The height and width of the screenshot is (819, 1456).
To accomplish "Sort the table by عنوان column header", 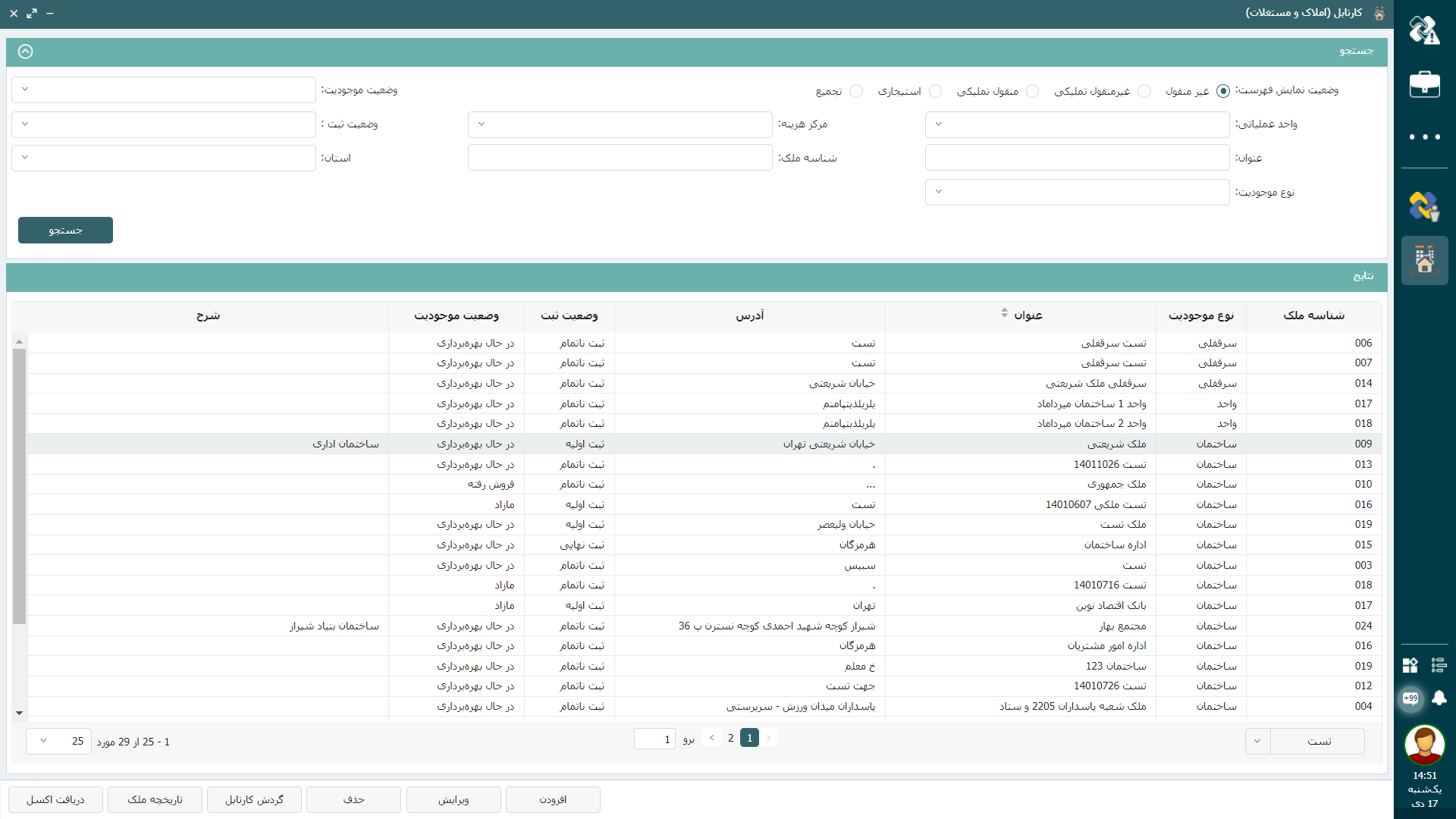I will pos(1028,315).
